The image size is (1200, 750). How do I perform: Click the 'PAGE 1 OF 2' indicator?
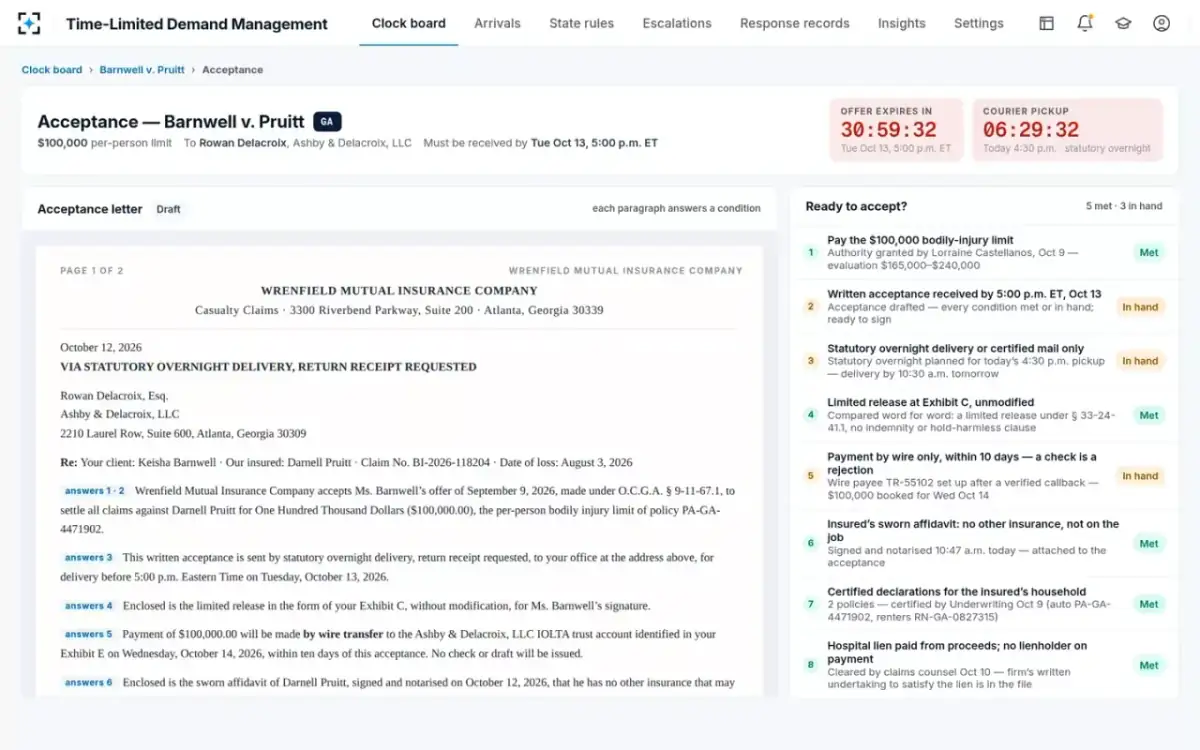(x=92, y=270)
